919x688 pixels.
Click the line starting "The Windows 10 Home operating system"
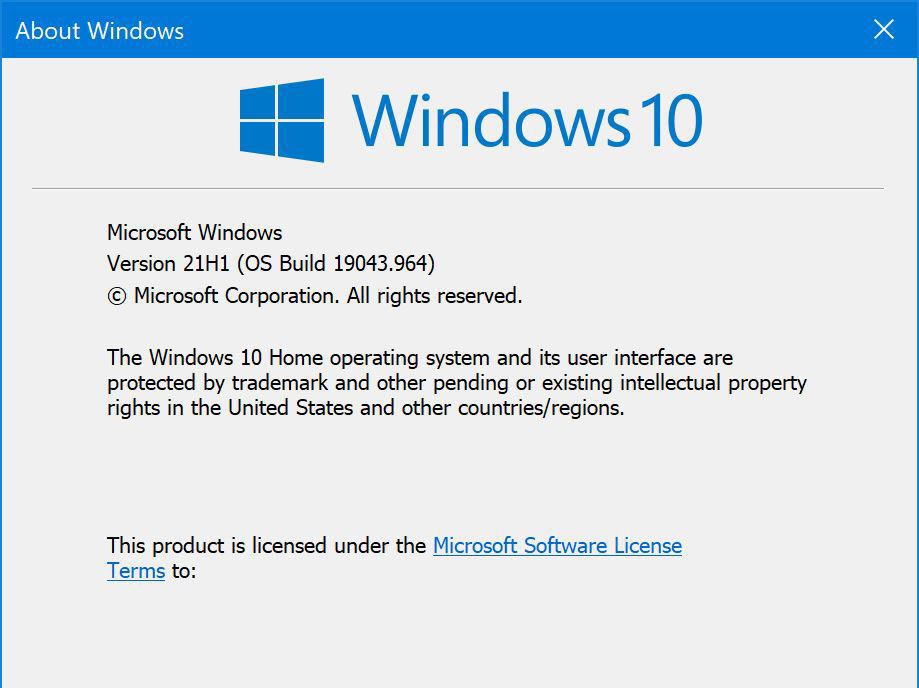coord(420,357)
